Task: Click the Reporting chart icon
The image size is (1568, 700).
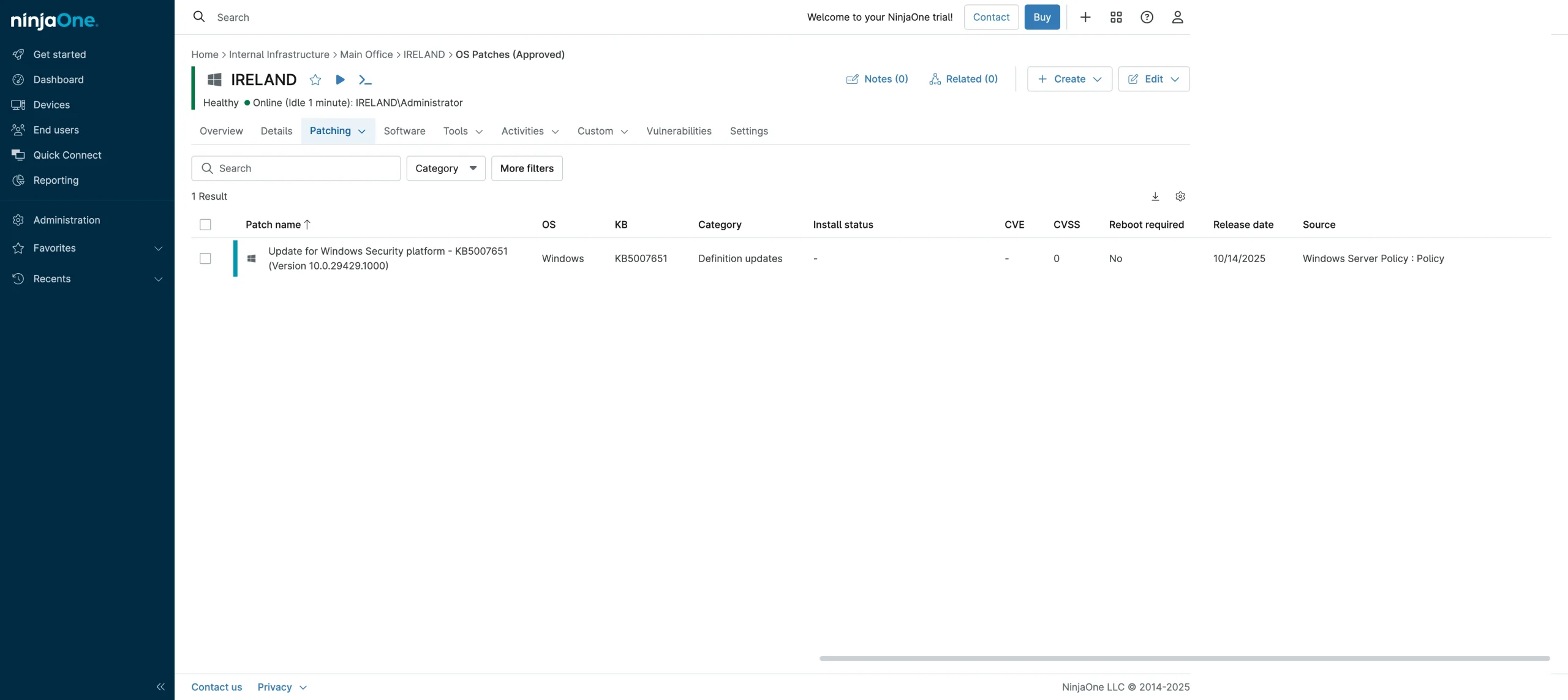Action: (18, 180)
